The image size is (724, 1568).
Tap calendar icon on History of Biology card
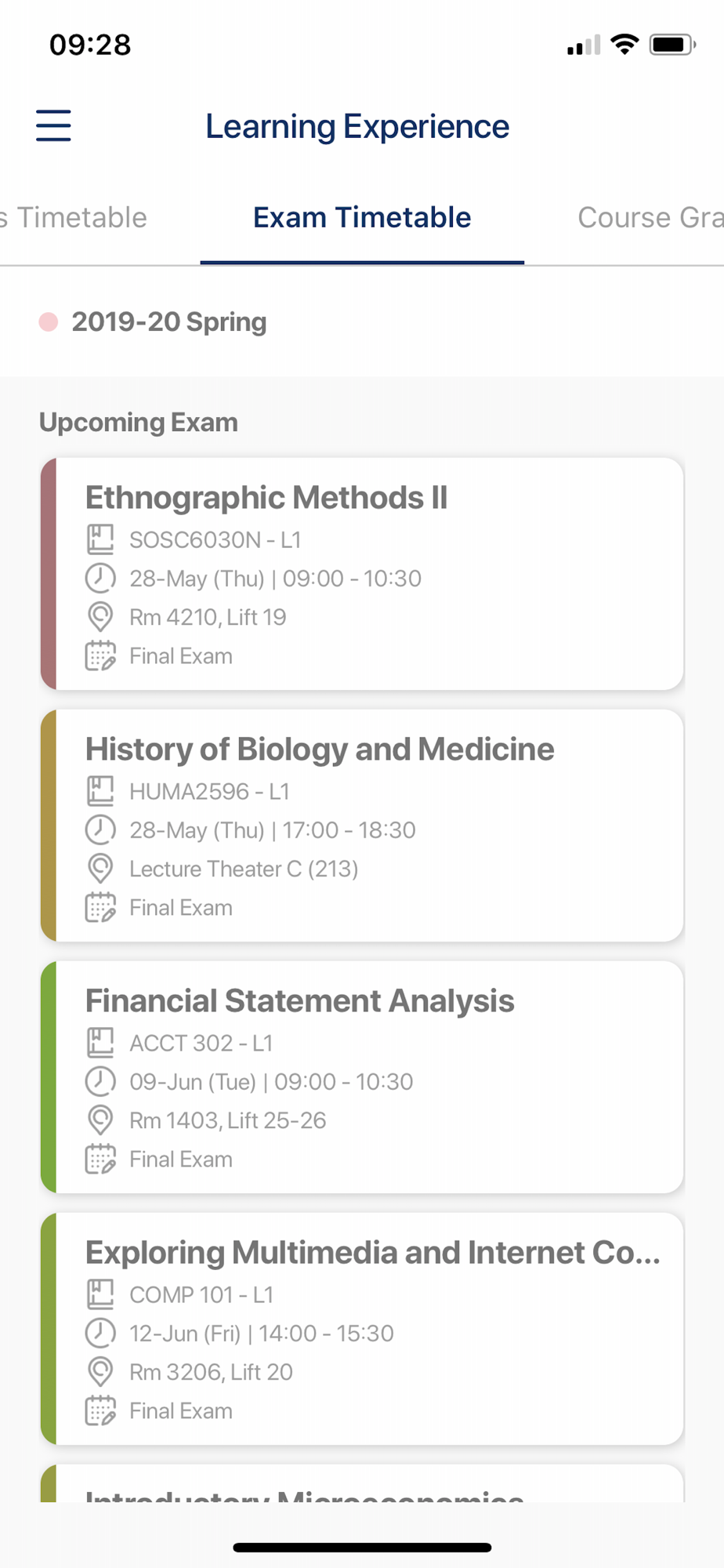pos(100,907)
